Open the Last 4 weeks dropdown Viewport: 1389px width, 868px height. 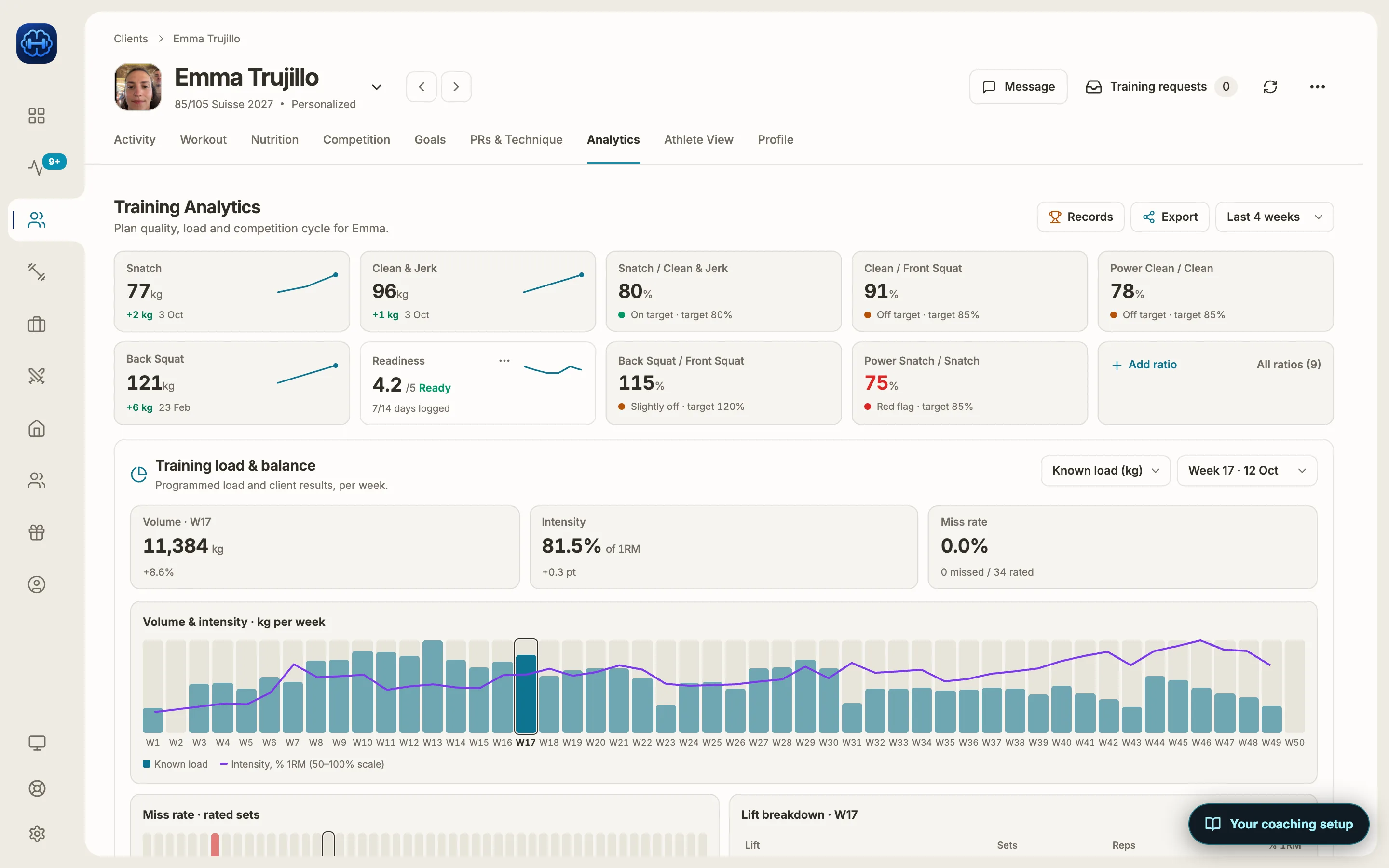[x=1274, y=217]
